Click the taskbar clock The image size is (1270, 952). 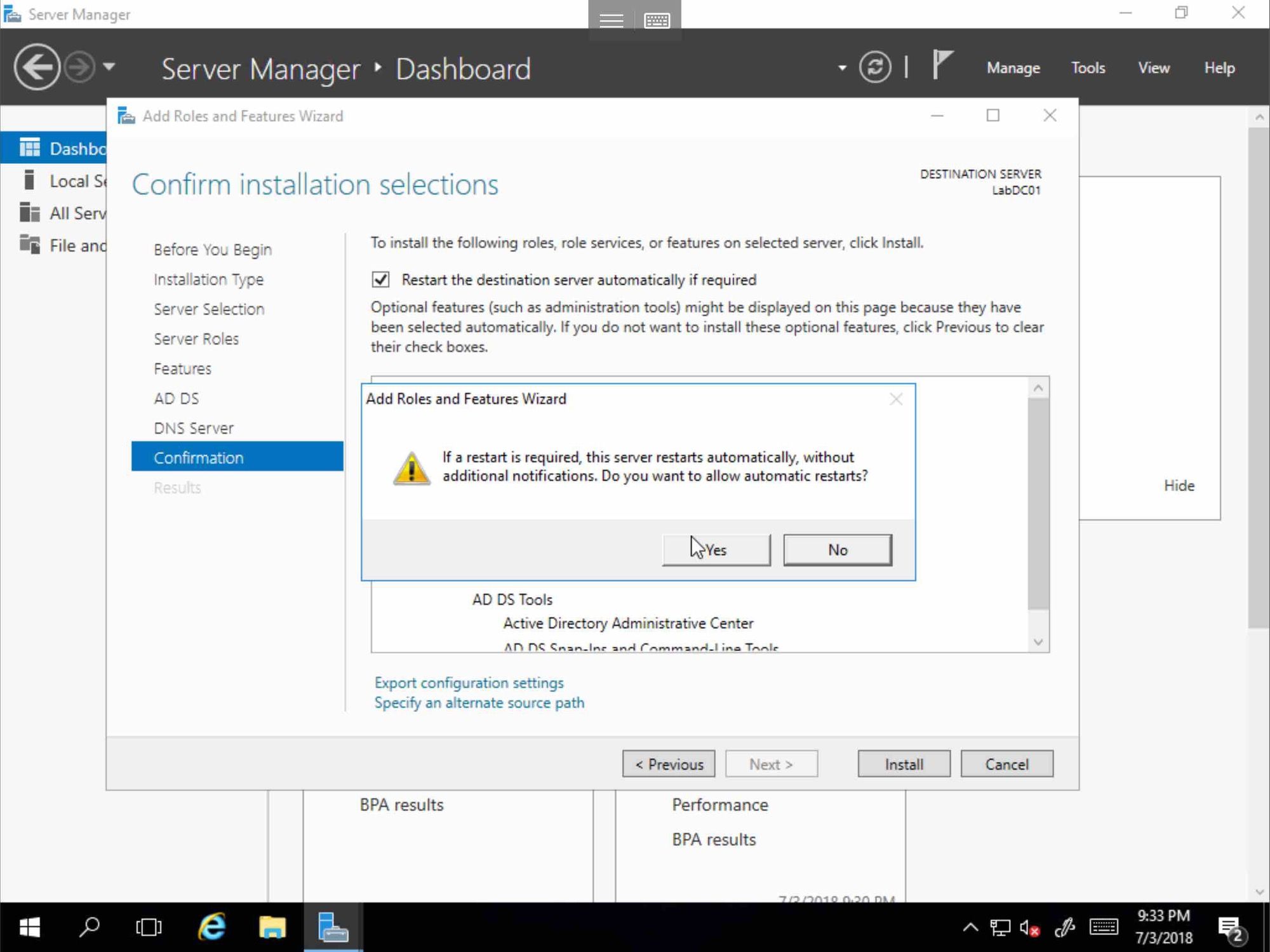pyautogui.click(x=1164, y=927)
